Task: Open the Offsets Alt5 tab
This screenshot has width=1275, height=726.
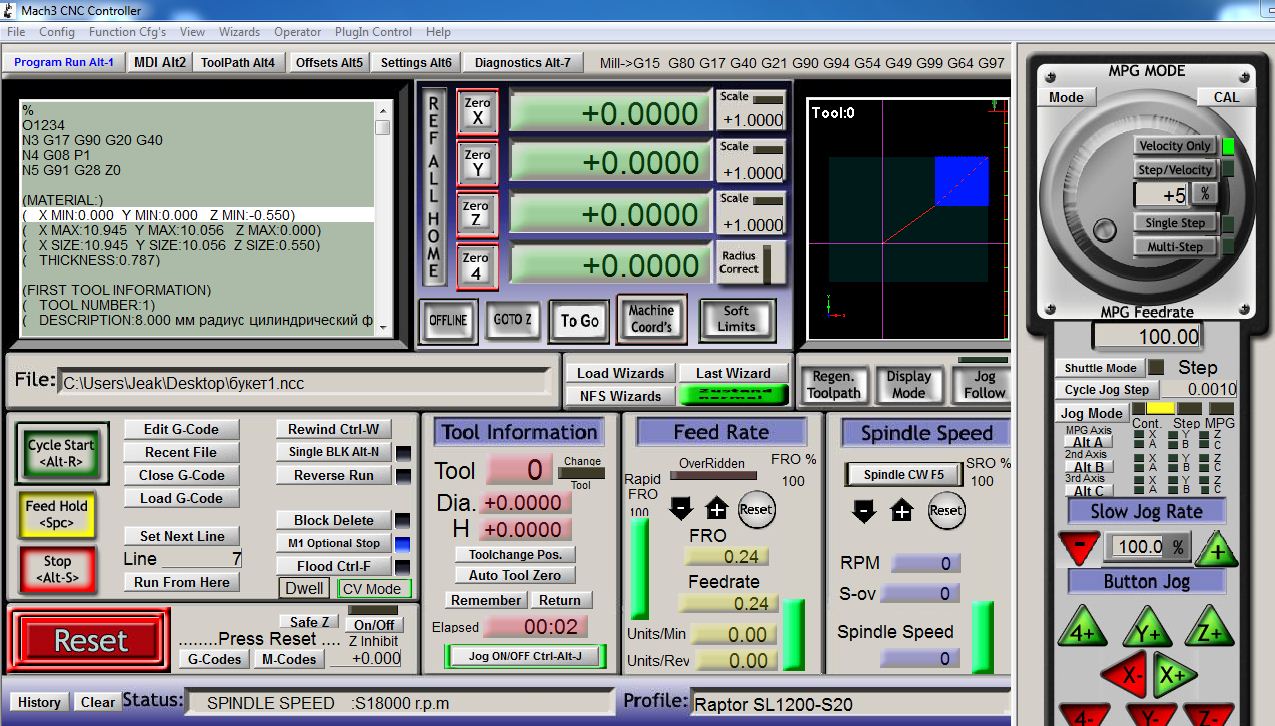Action: point(329,62)
